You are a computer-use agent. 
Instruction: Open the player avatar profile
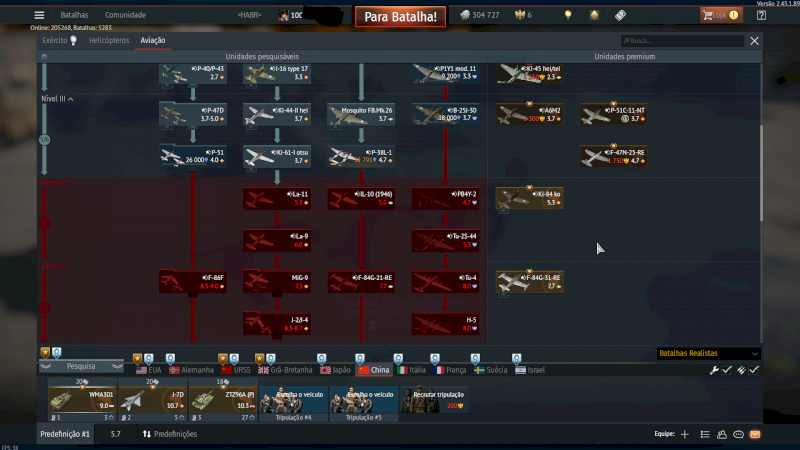[283, 15]
